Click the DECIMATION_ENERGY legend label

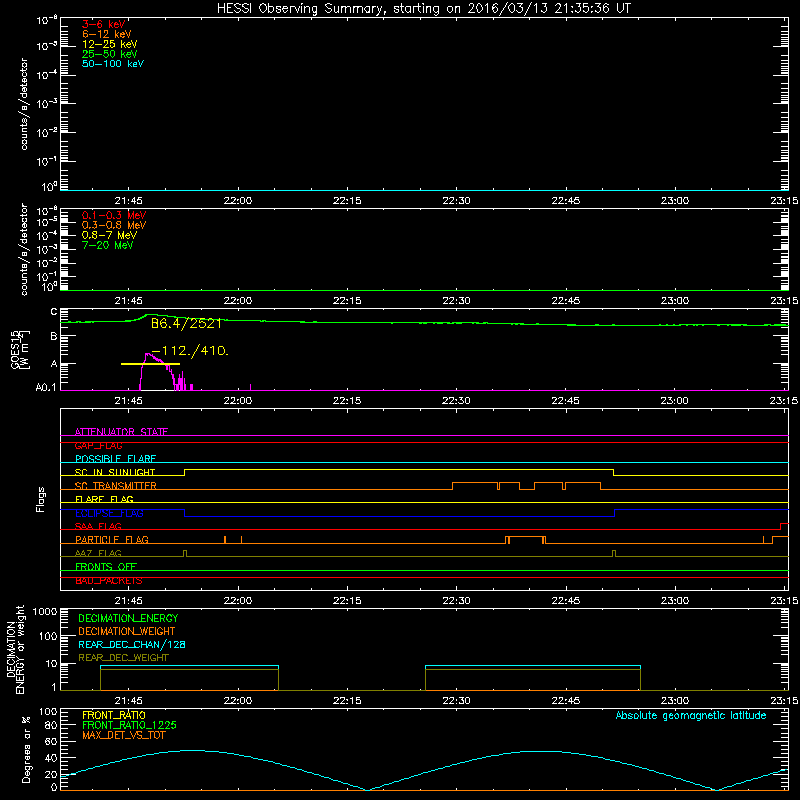point(128,618)
